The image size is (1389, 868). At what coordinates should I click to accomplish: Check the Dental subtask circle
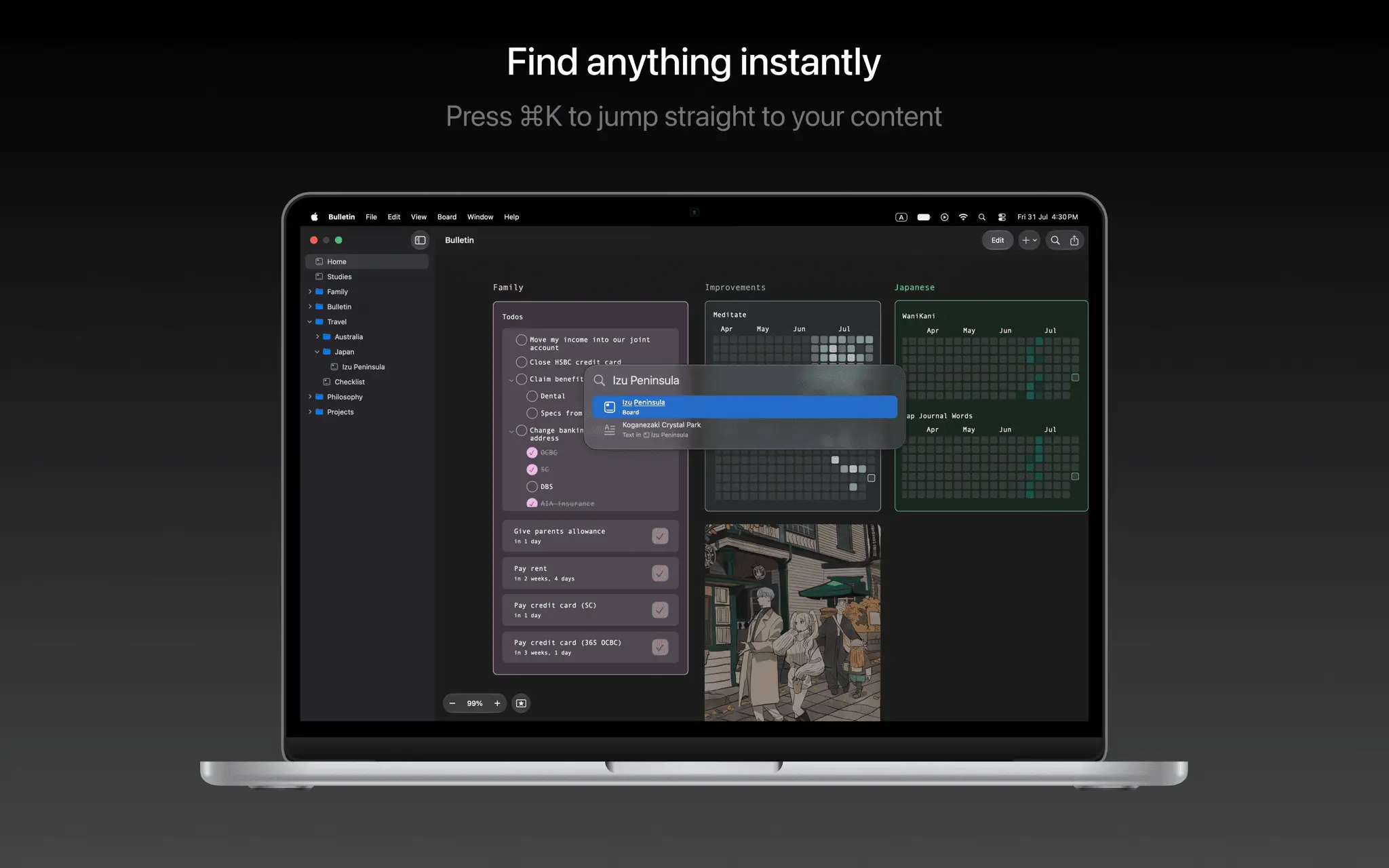click(532, 396)
